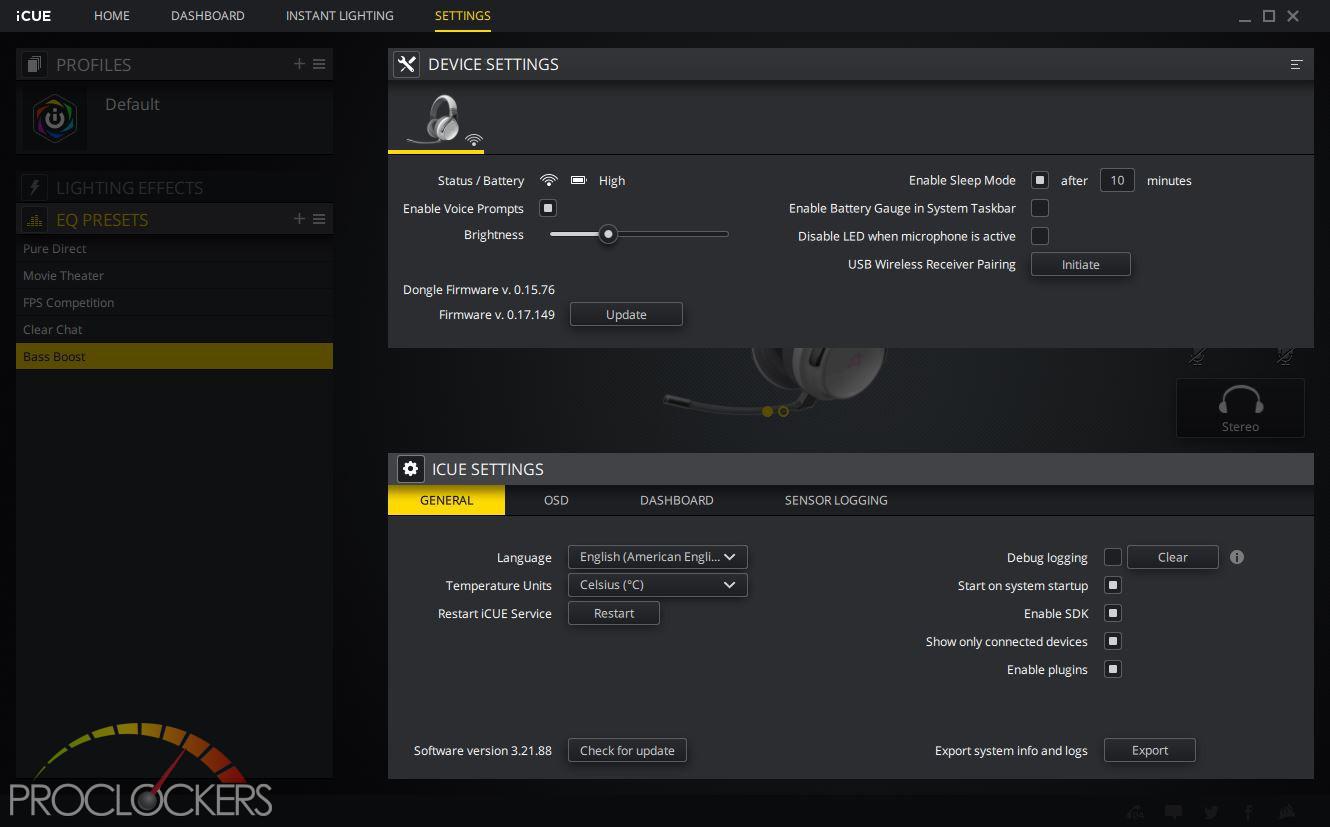Viewport: 1330px width, 827px height.
Task: Click the Corsair sails logo icon
Action: pyautogui.click(x=1287, y=812)
